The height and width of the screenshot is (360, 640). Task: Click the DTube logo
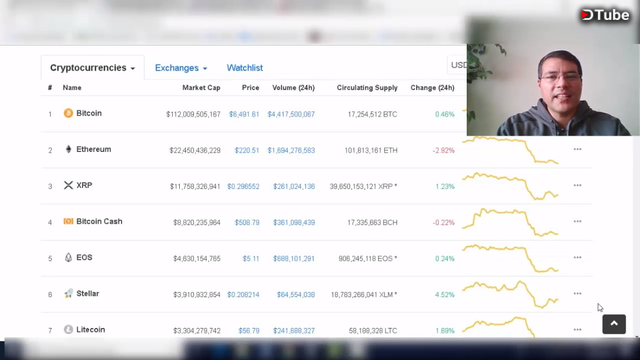click(x=605, y=15)
